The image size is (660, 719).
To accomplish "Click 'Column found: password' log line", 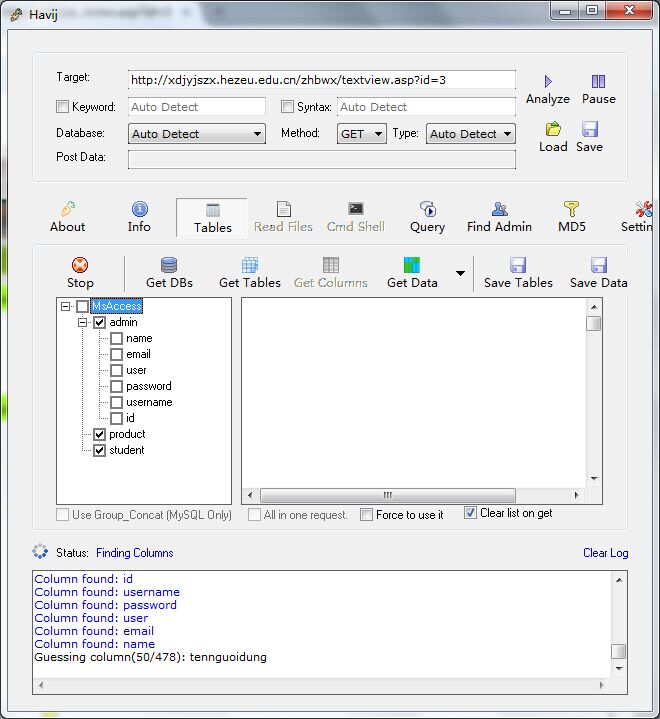I will tap(105, 605).
